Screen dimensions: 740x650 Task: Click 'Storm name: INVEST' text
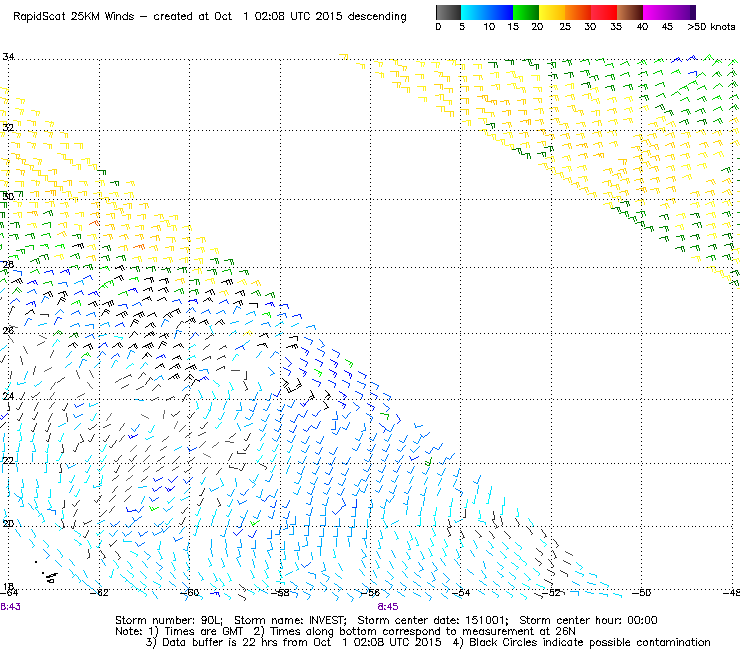(290, 620)
